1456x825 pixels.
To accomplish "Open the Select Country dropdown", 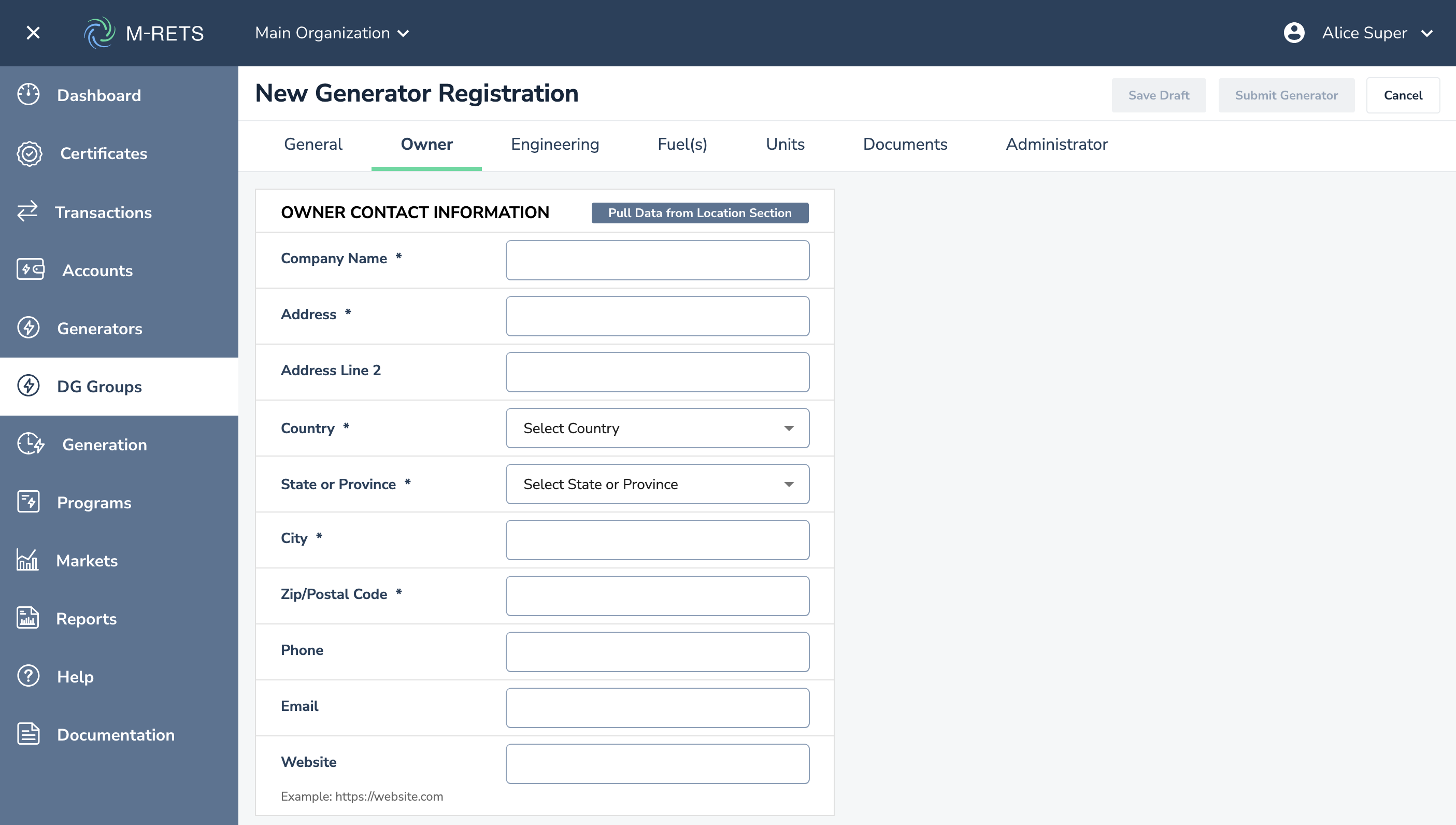I will click(x=657, y=429).
